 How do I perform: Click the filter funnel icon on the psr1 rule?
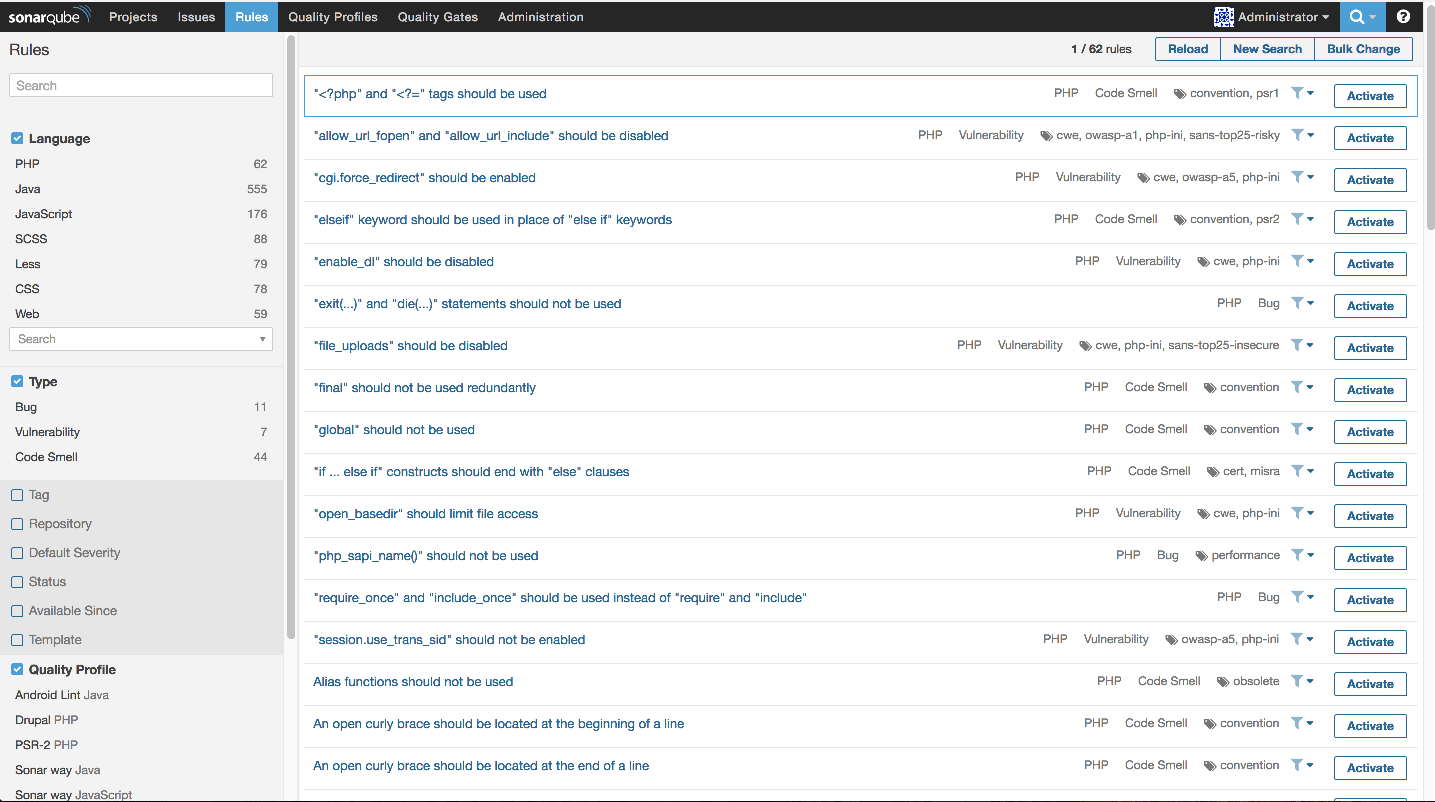tap(1299, 92)
